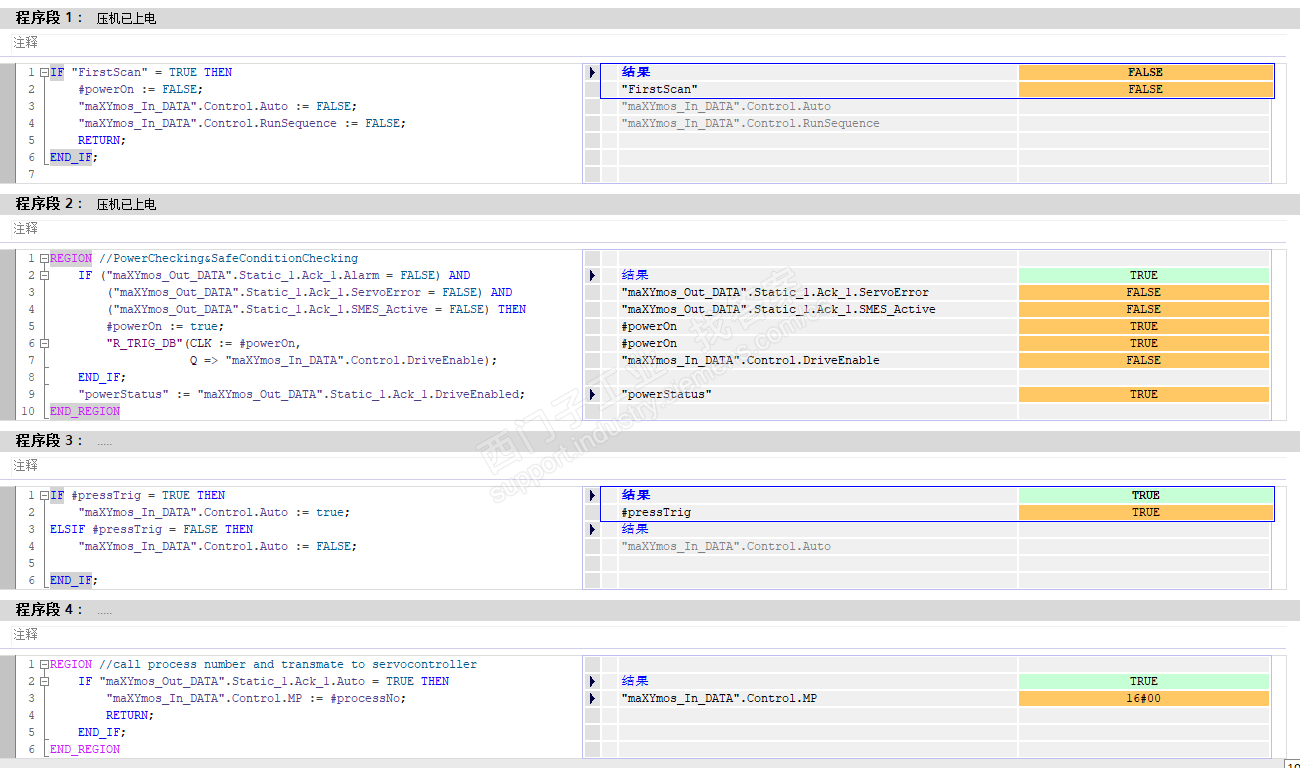Click the 注释 comment field under 程序段 4

(x=26, y=634)
